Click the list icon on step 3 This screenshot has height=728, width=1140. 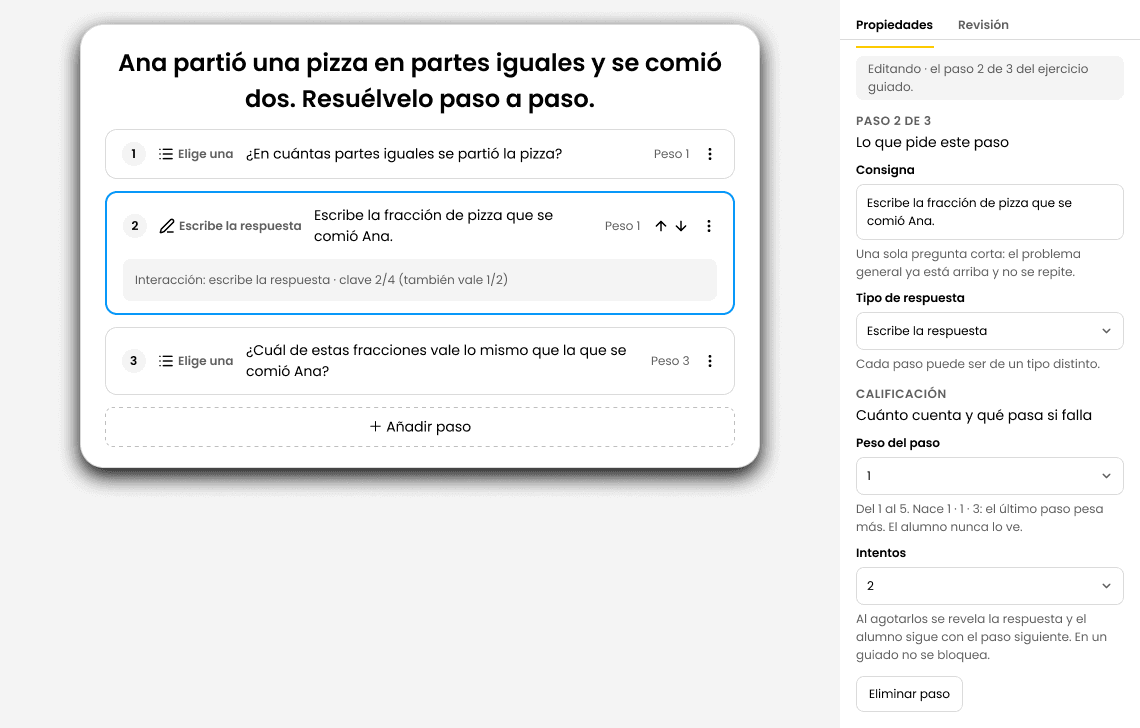click(x=166, y=361)
